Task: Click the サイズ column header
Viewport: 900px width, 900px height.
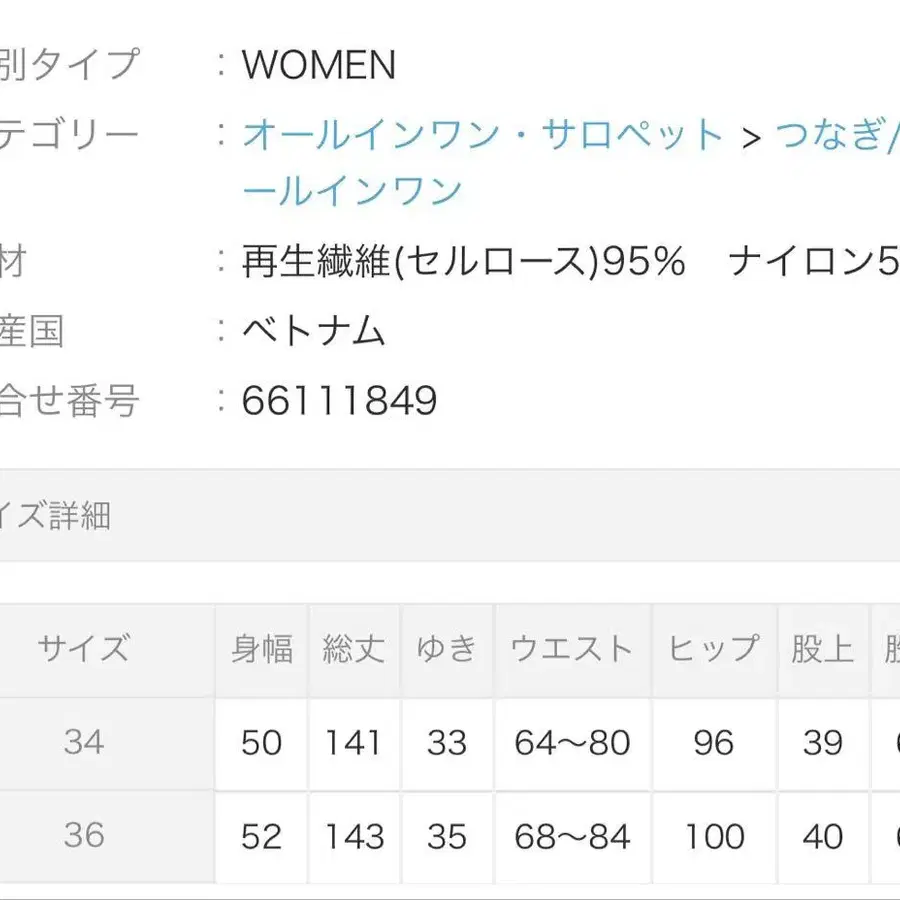Action: (x=84, y=649)
